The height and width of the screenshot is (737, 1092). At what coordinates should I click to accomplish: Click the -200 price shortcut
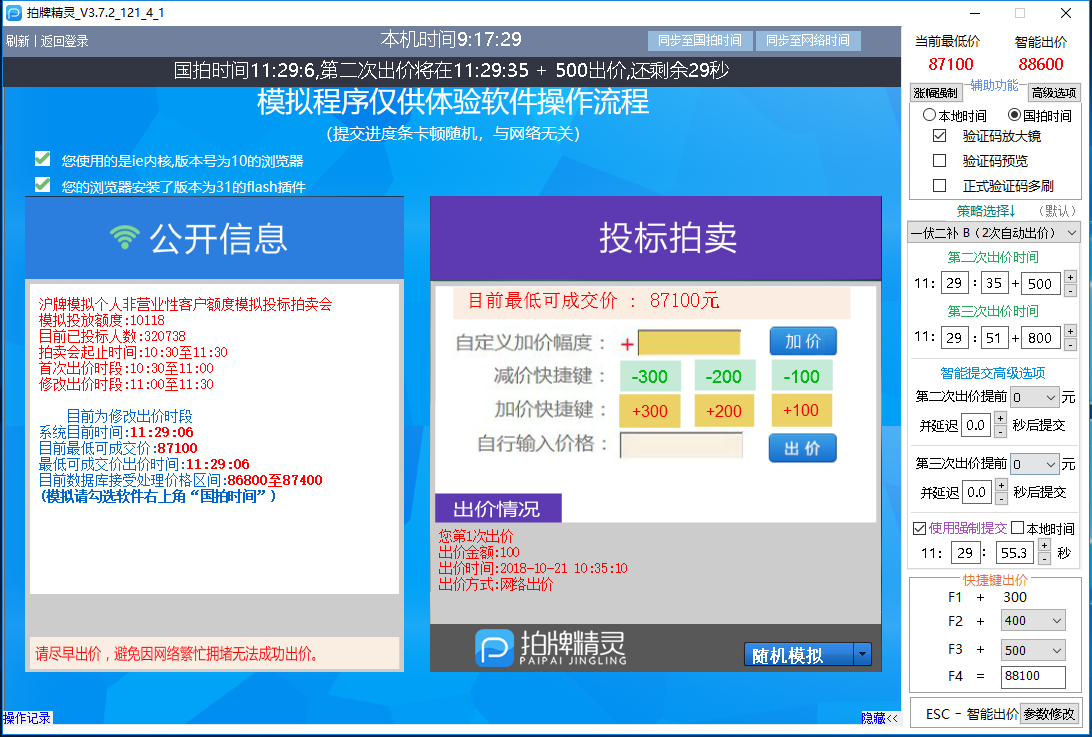(724, 376)
